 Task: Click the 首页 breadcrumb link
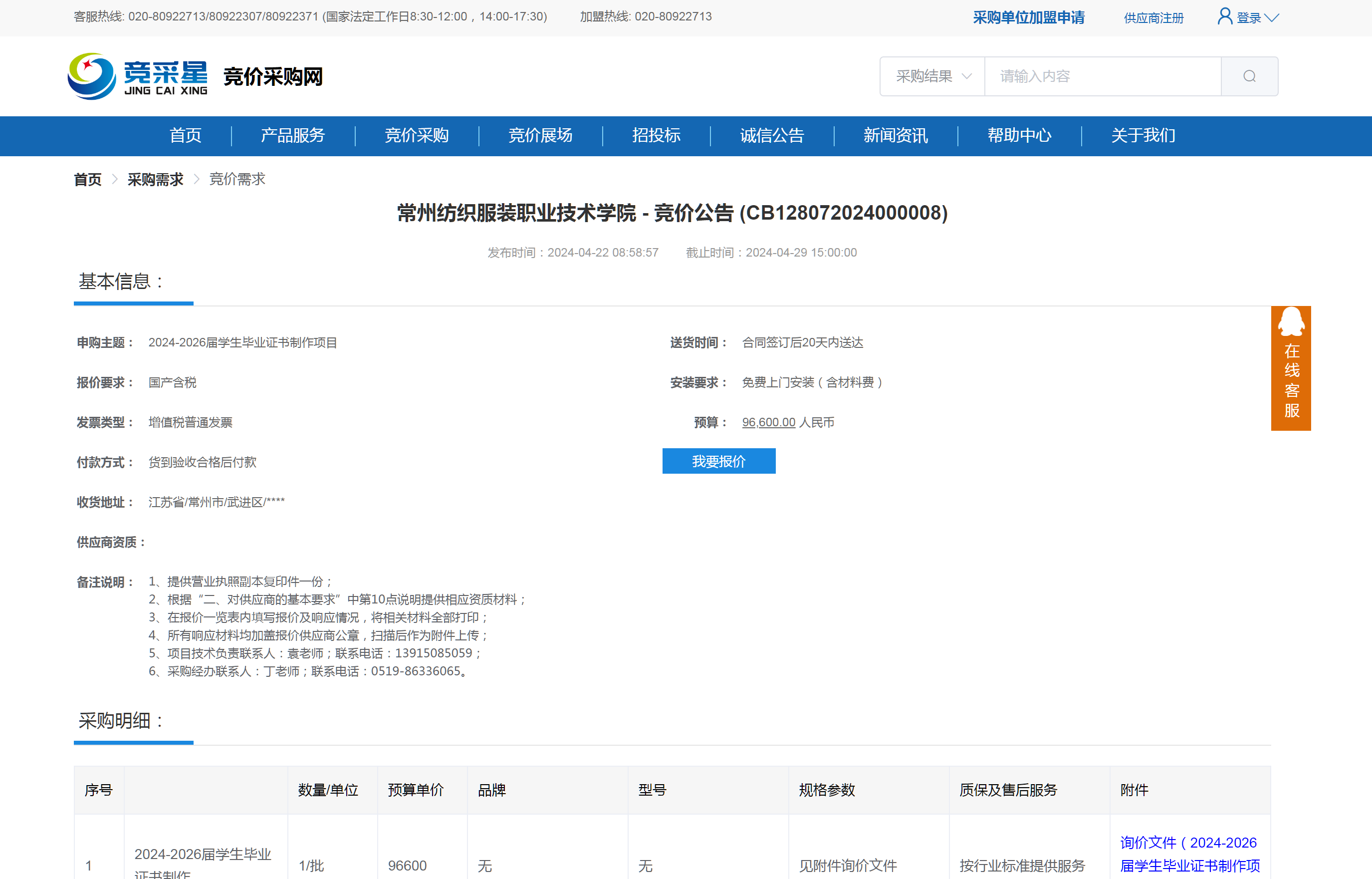tap(88, 179)
